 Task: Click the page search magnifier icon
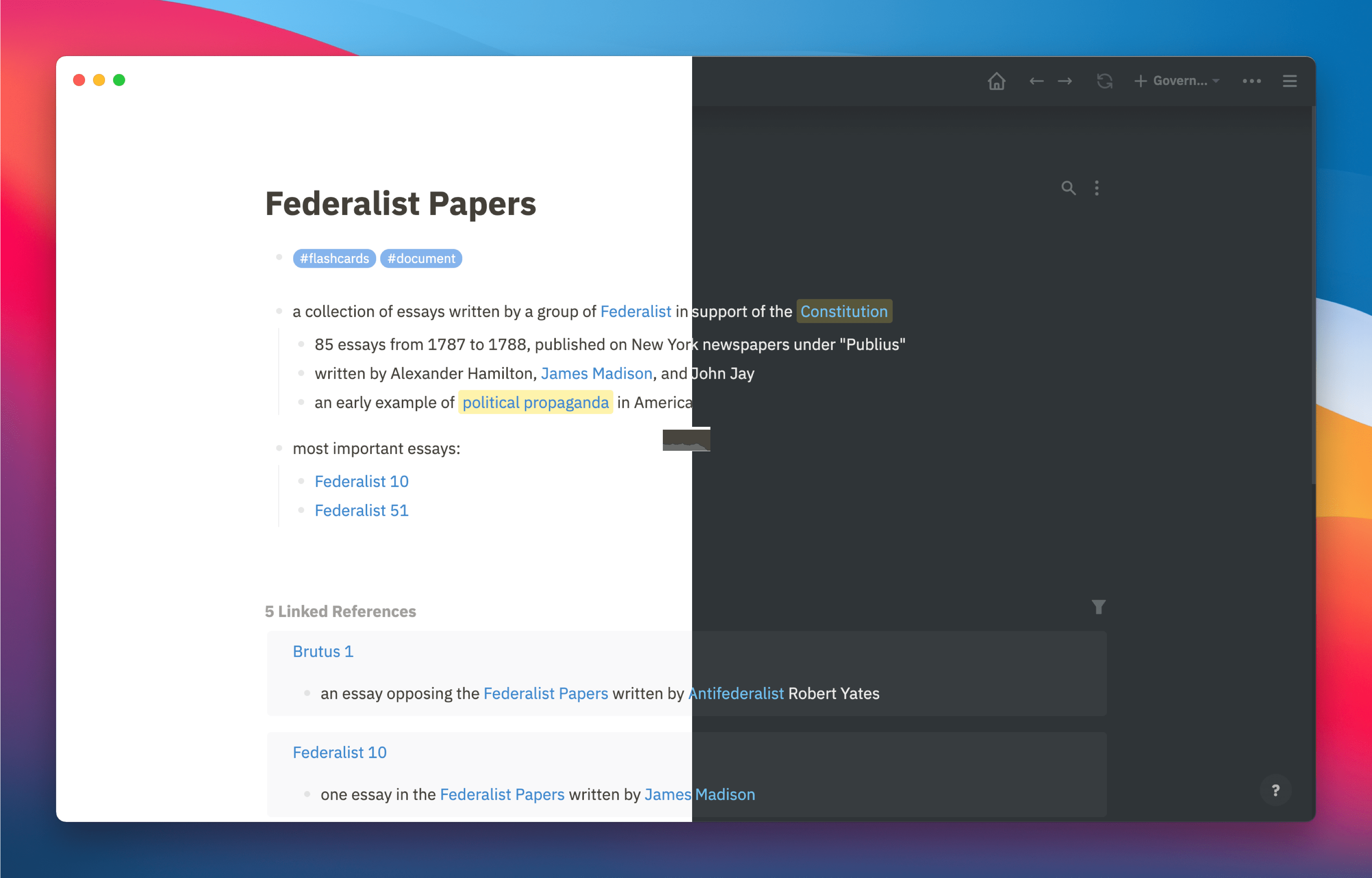(x=1068, y=187)
